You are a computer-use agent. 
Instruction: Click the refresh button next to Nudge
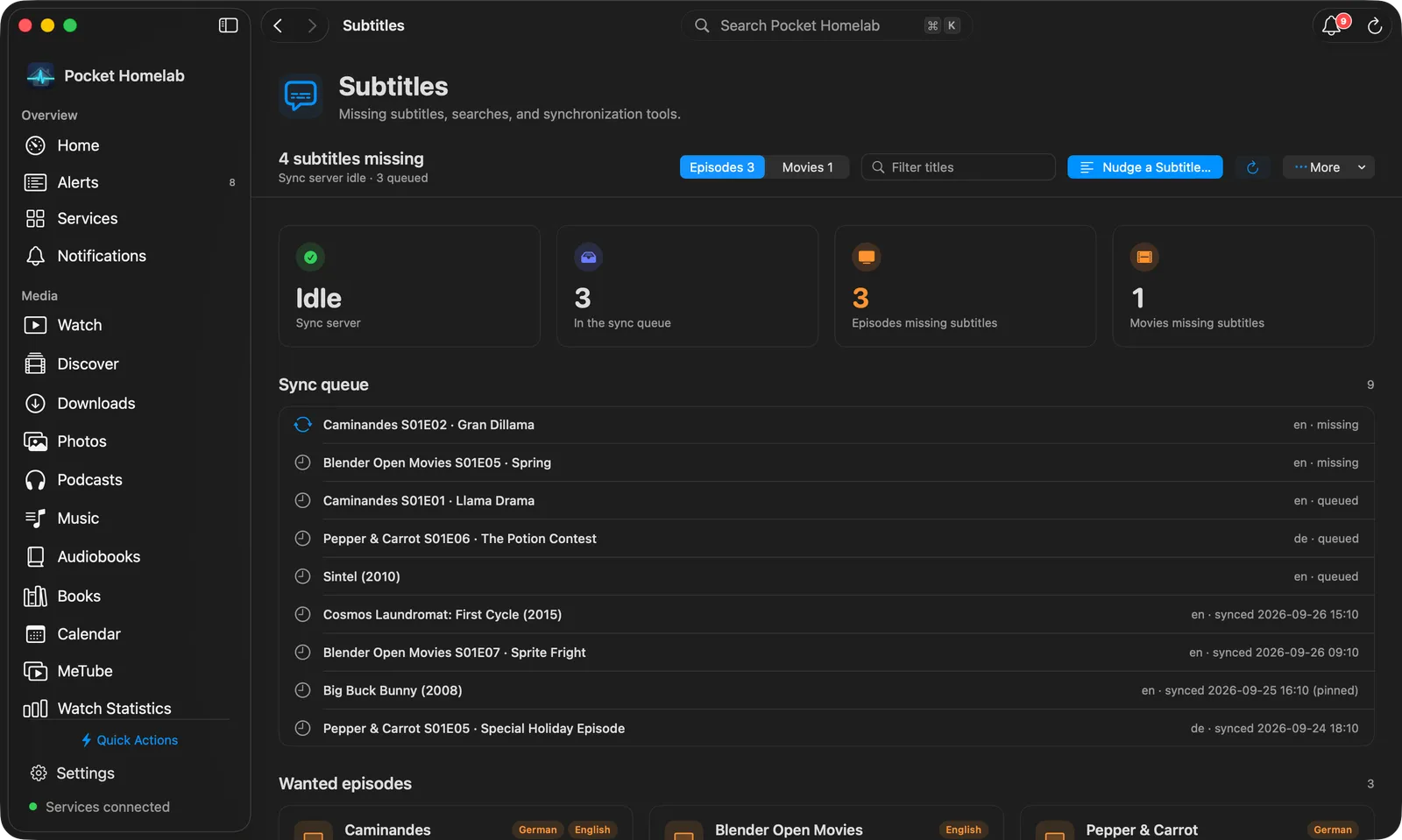click(x=1252, y=167)
